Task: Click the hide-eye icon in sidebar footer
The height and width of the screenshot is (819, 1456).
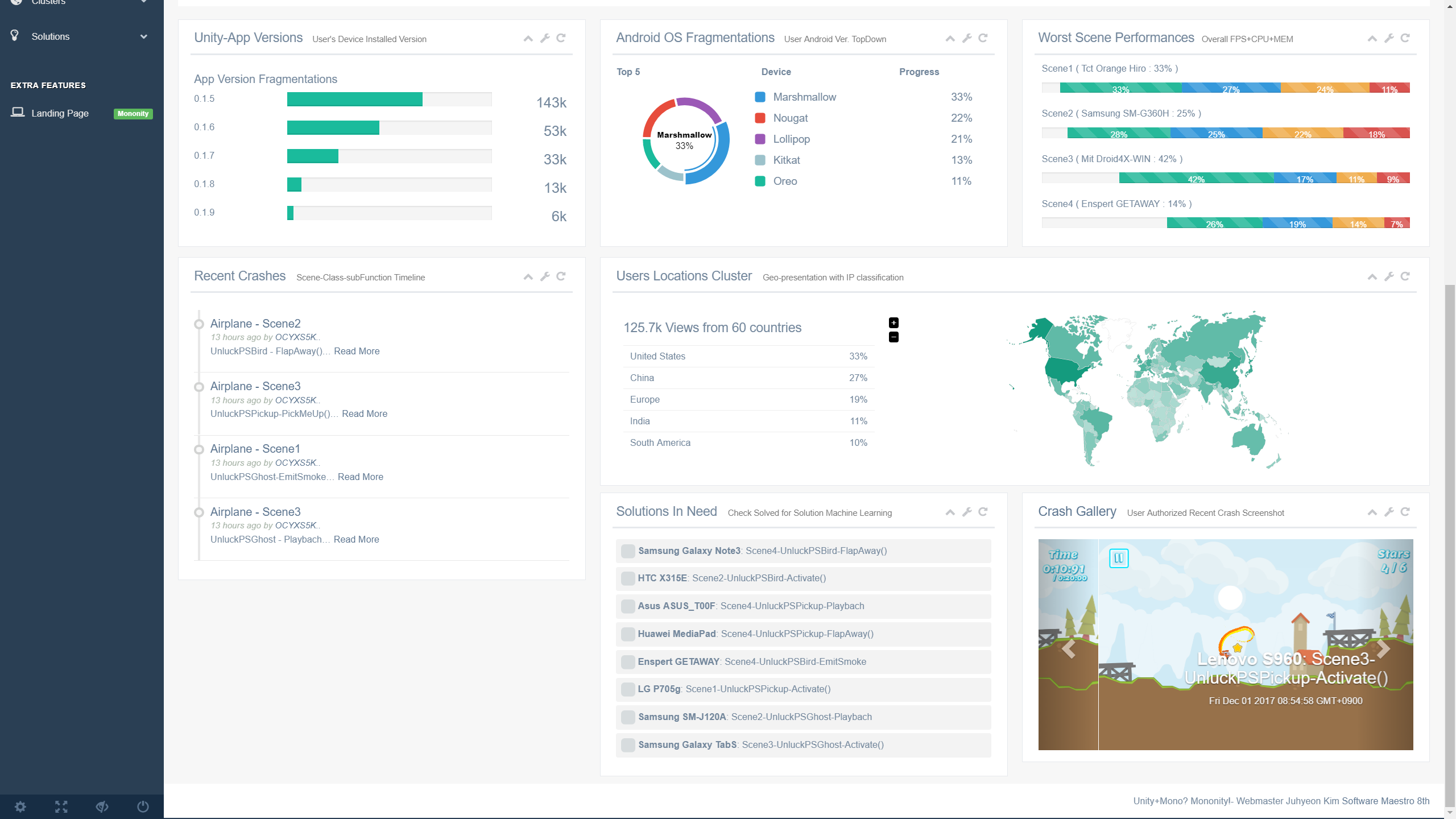Action: [x=102, y=806]
